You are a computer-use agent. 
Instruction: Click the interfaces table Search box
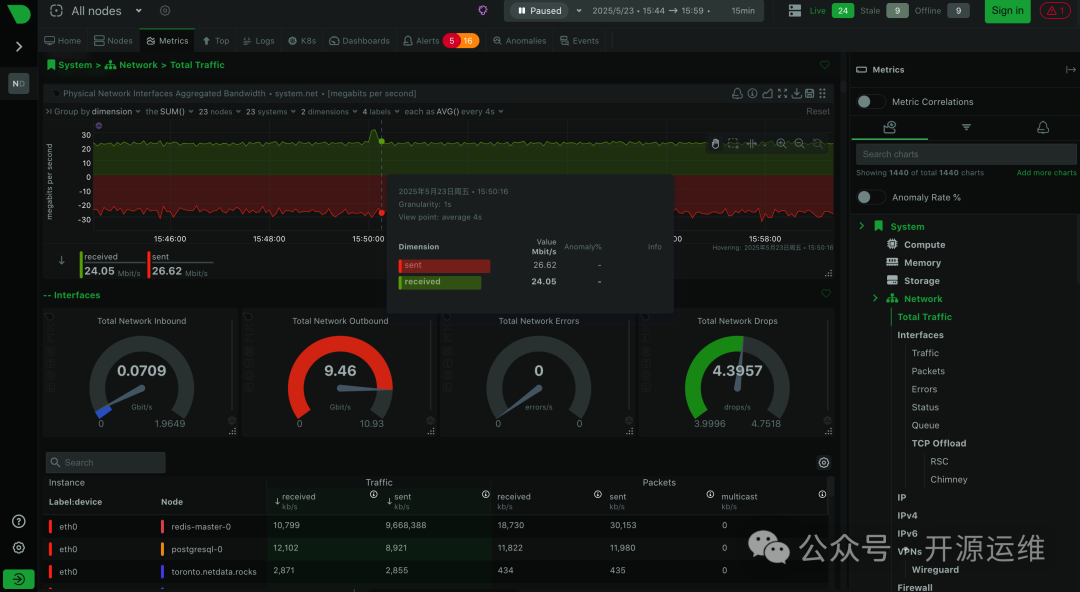coord(105,462)
